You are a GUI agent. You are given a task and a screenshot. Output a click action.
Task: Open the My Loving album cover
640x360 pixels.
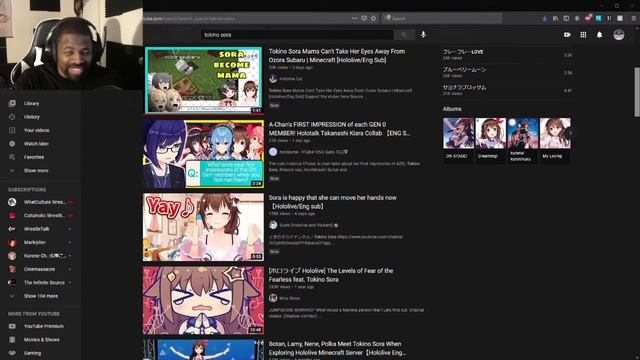click(x=555, y=133)
